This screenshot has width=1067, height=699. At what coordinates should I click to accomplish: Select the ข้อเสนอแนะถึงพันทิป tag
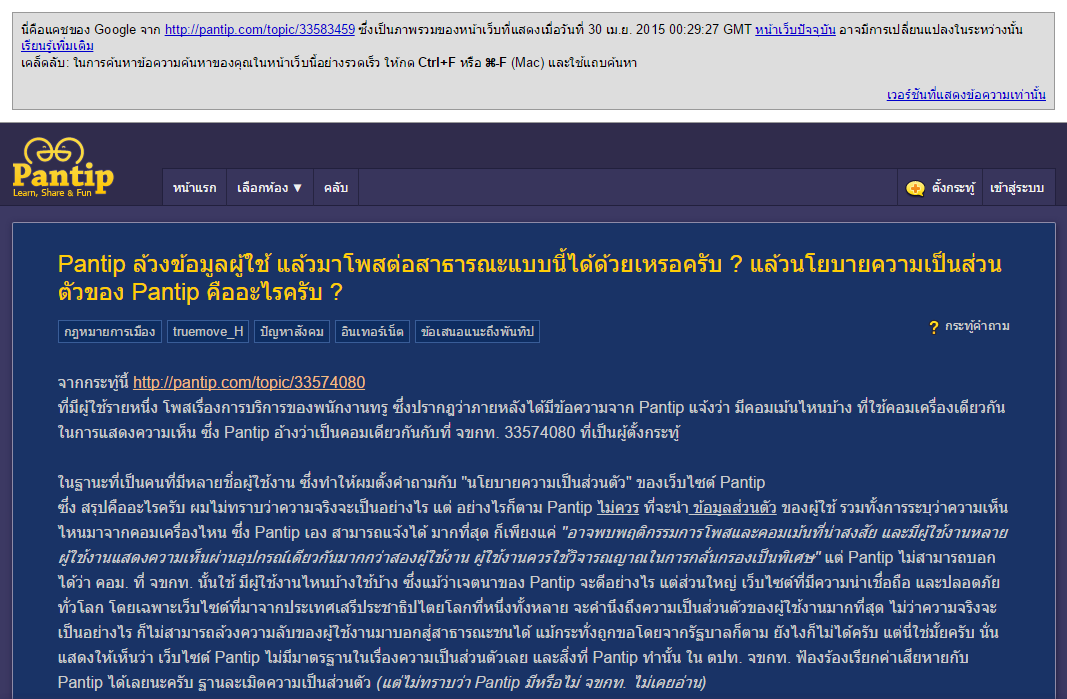tap(477, 331)
